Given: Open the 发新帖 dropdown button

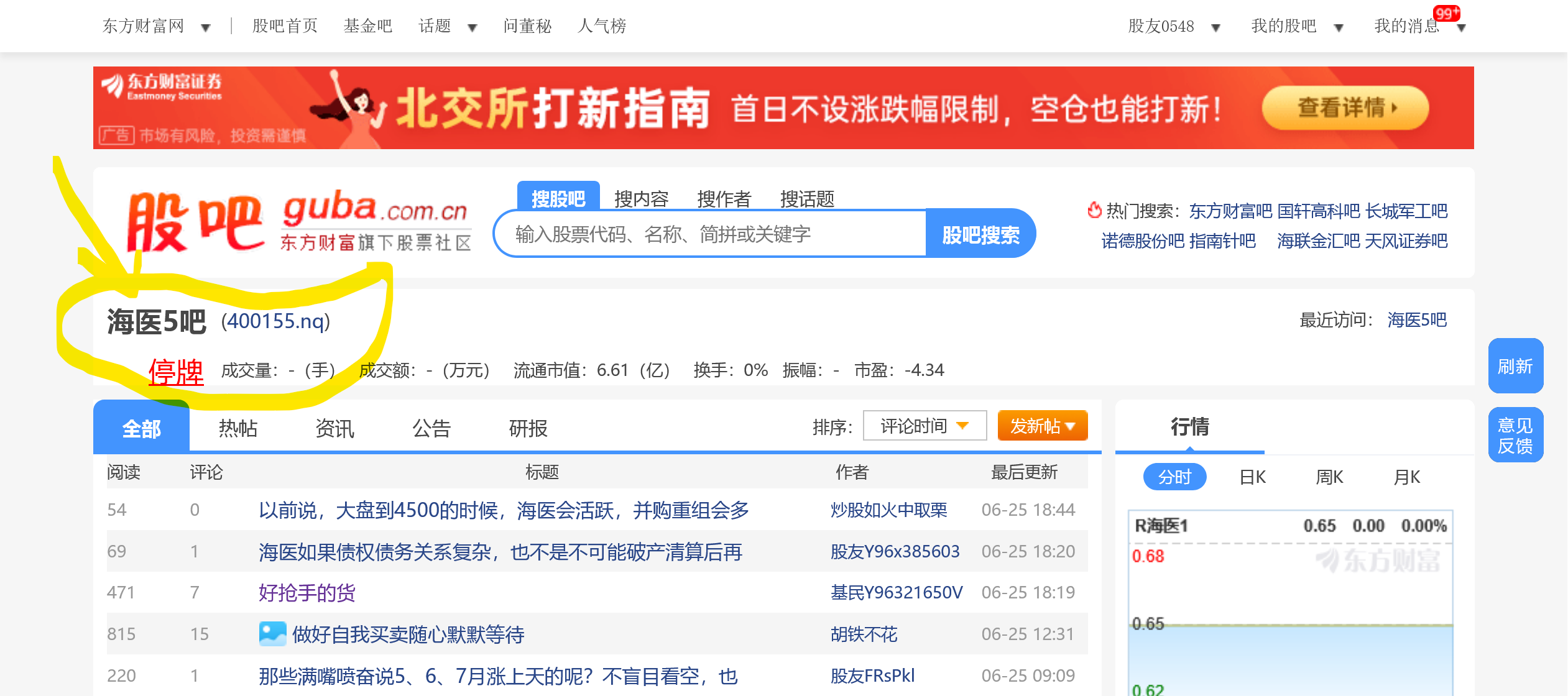Looking at the screenshot, I should [1043, 426].
